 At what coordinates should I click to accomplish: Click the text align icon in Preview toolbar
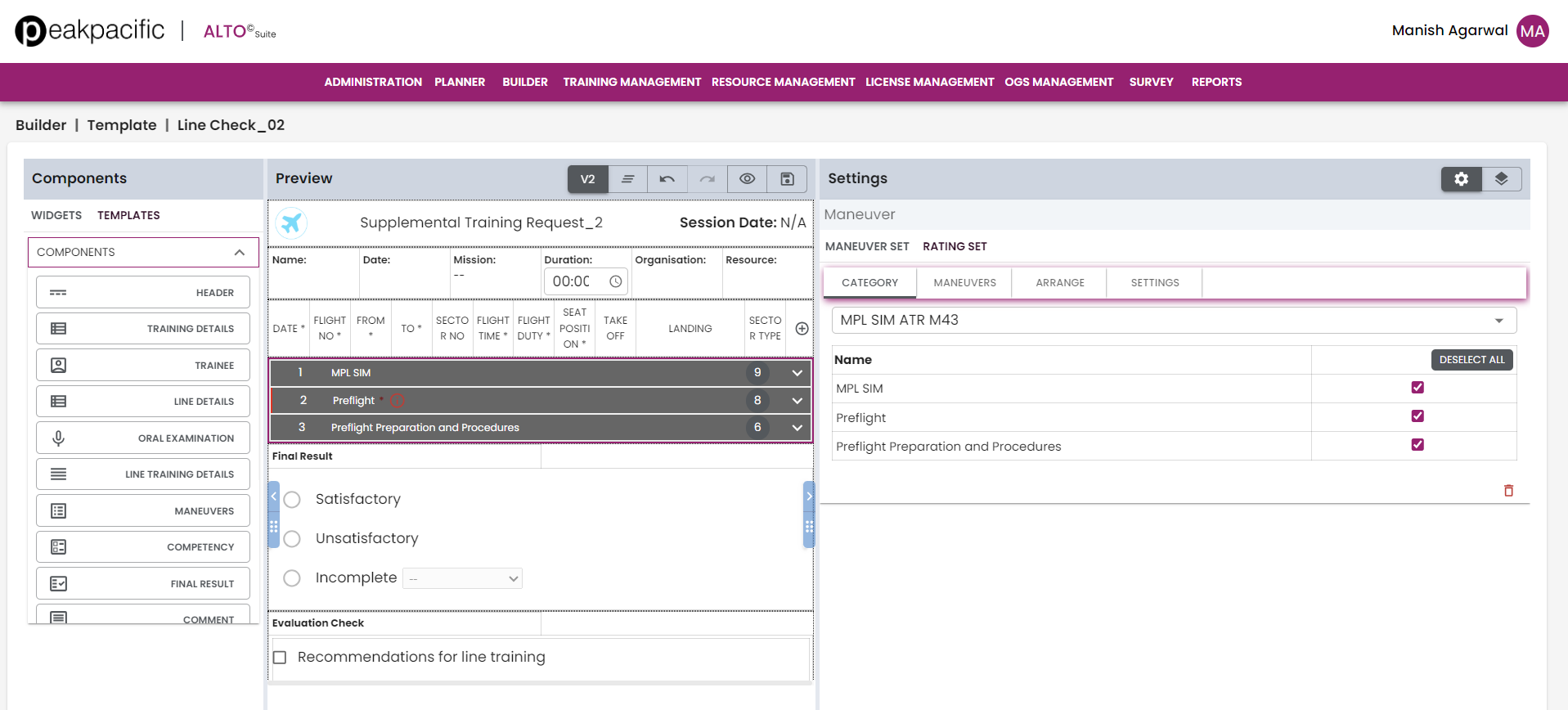pyautogui.click(x=627, y=179)
